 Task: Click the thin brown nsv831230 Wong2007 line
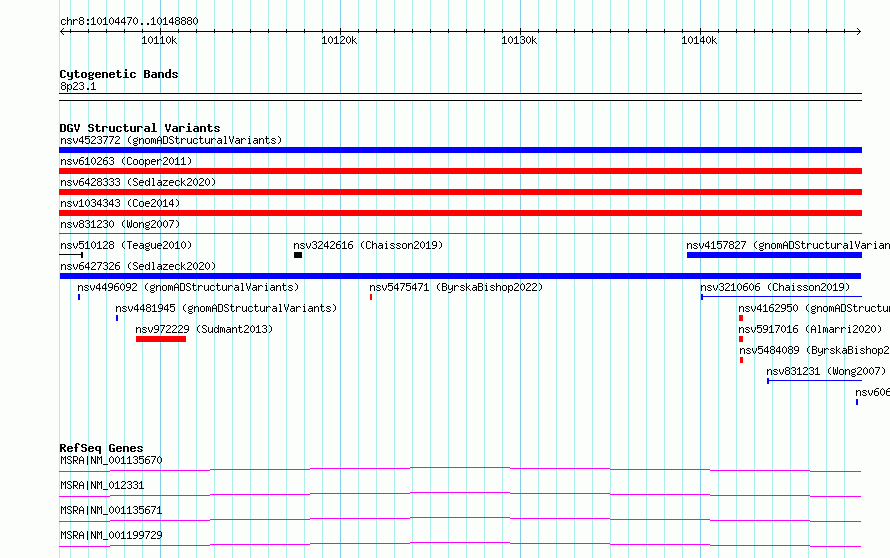(460, 233)
